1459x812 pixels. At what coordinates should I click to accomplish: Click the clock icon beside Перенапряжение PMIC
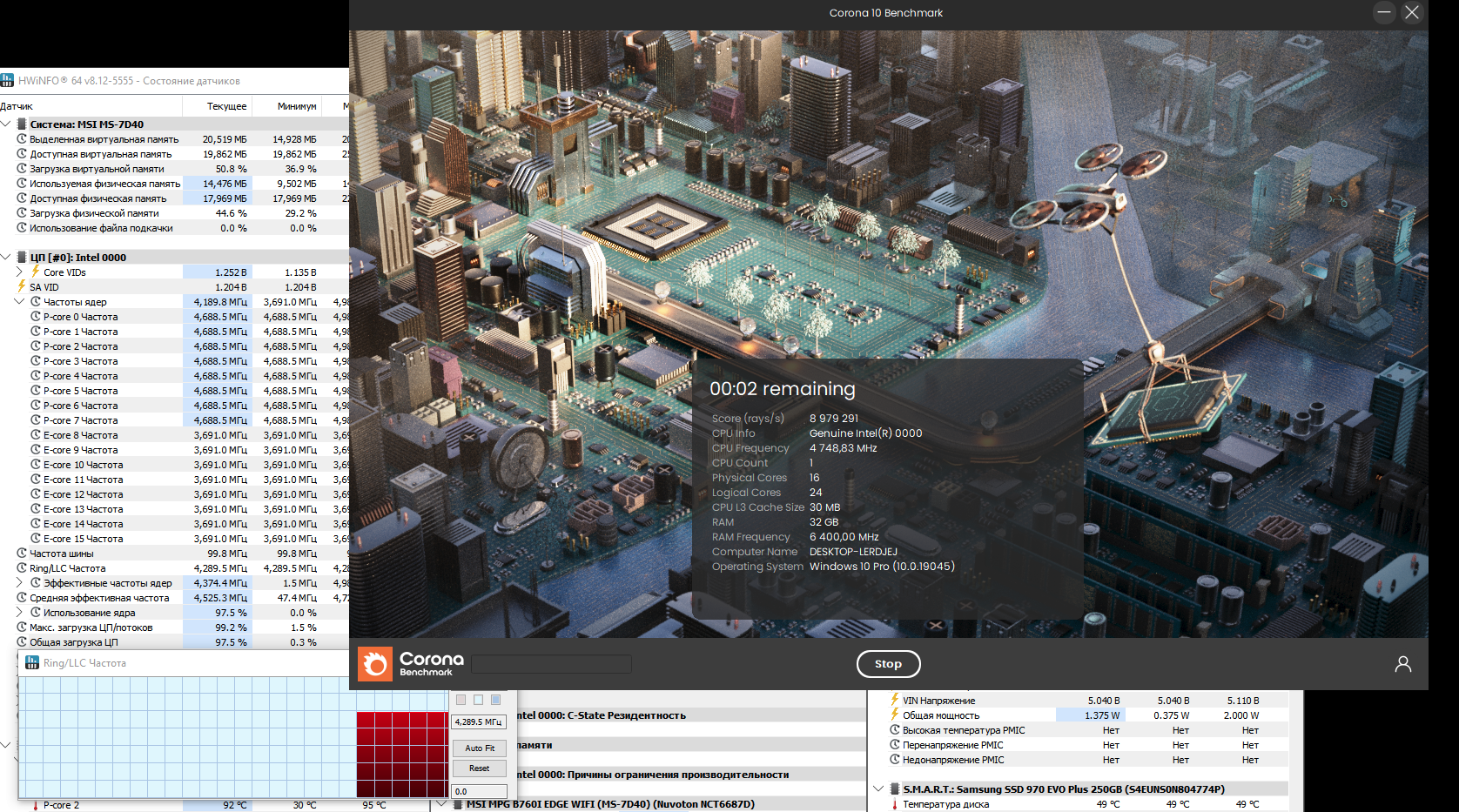895,744
